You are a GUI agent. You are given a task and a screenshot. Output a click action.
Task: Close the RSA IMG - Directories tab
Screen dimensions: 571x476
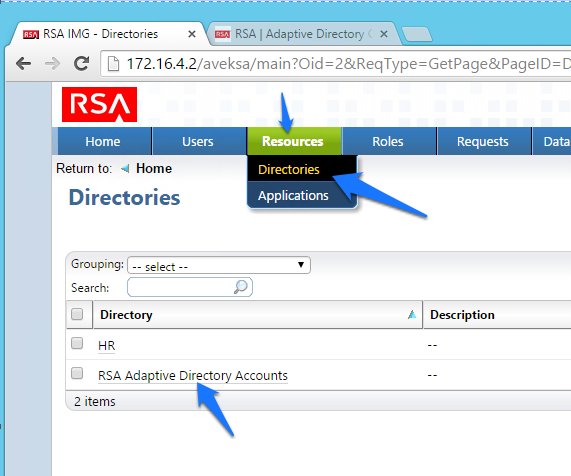tap(192, 34)
